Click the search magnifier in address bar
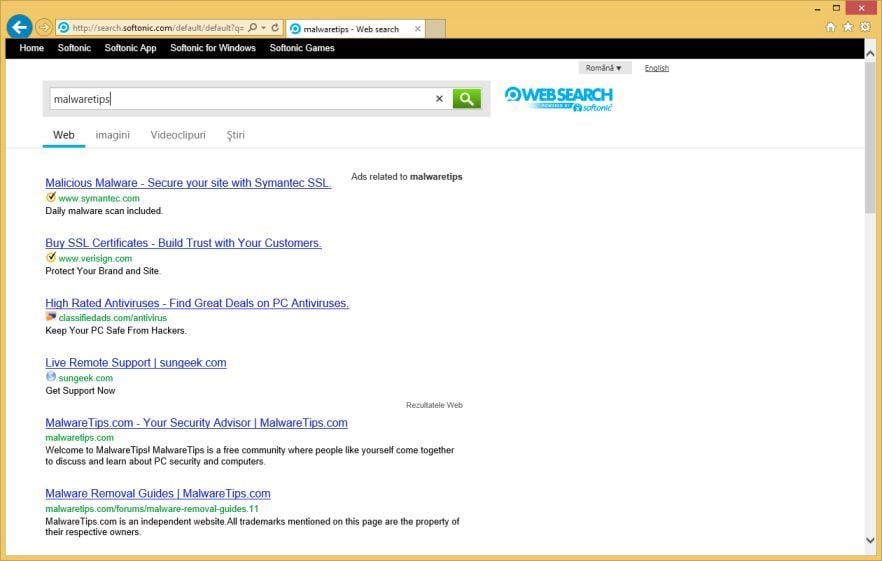882x561 pixels. (253, 28)
